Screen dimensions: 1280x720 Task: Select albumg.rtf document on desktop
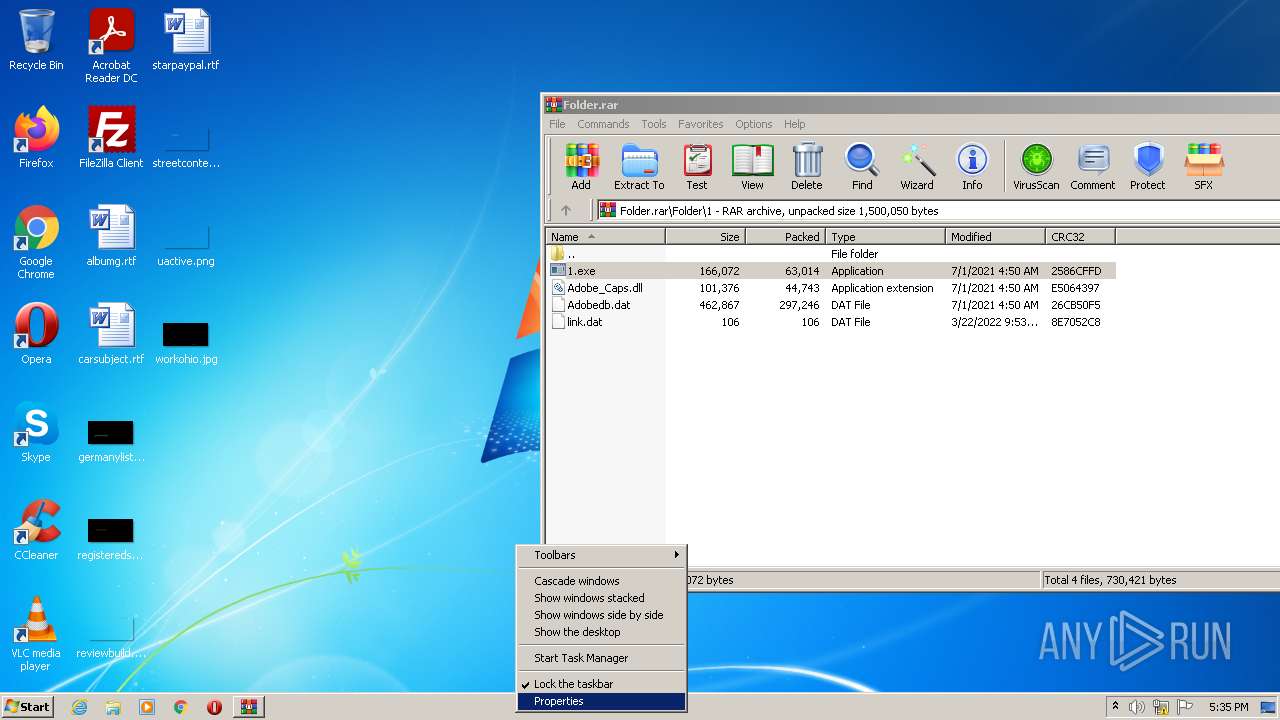pyautogui.click(x=111, y=236)
